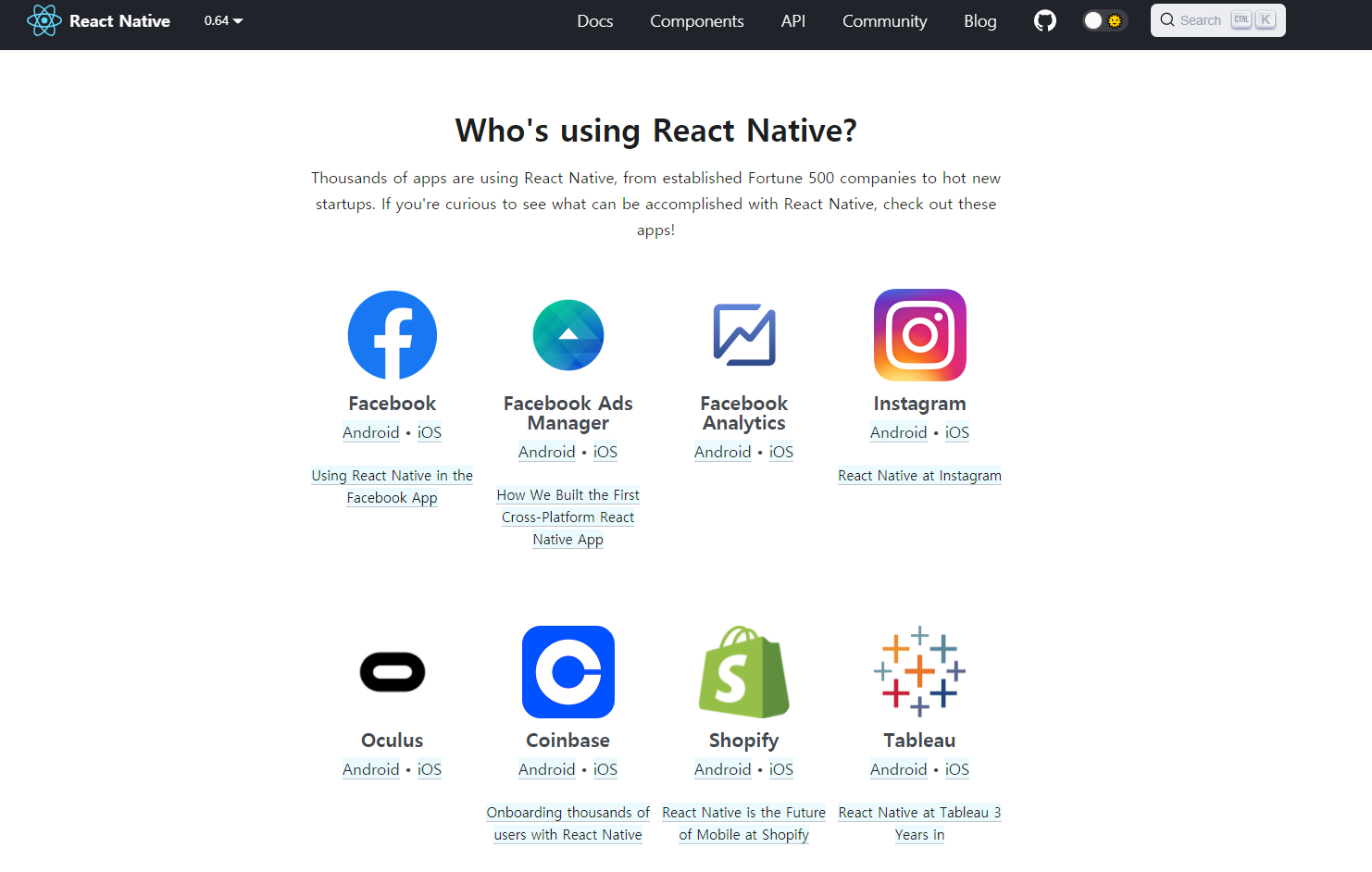Open 'React Native at Tableau 3 Years in' article

click(x=920, y=824)
